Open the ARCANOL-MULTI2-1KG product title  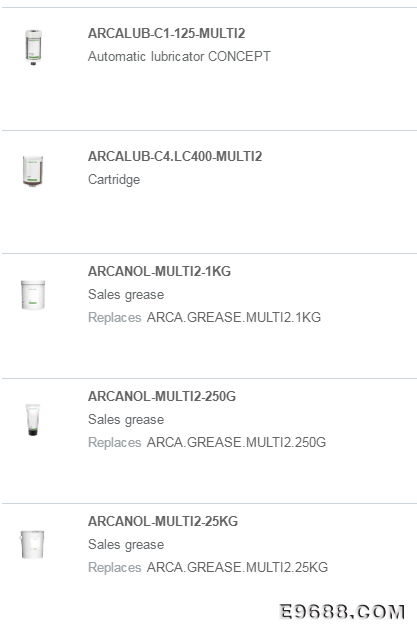pyautogui.click(x=159, y=271)
